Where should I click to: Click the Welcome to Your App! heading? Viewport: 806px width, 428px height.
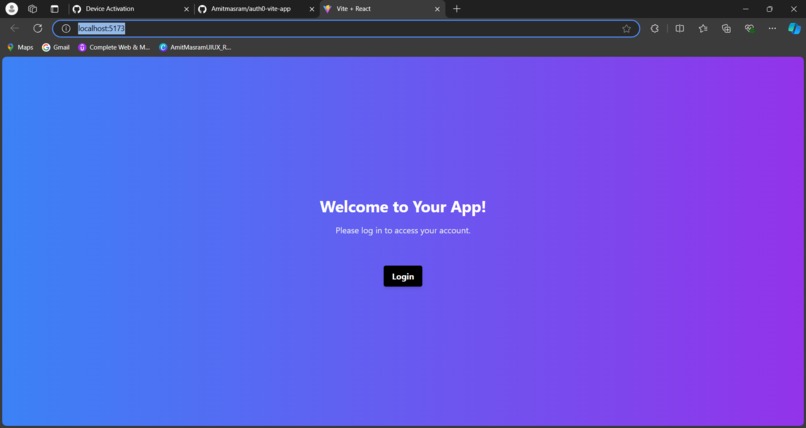[x=402, y=207]
